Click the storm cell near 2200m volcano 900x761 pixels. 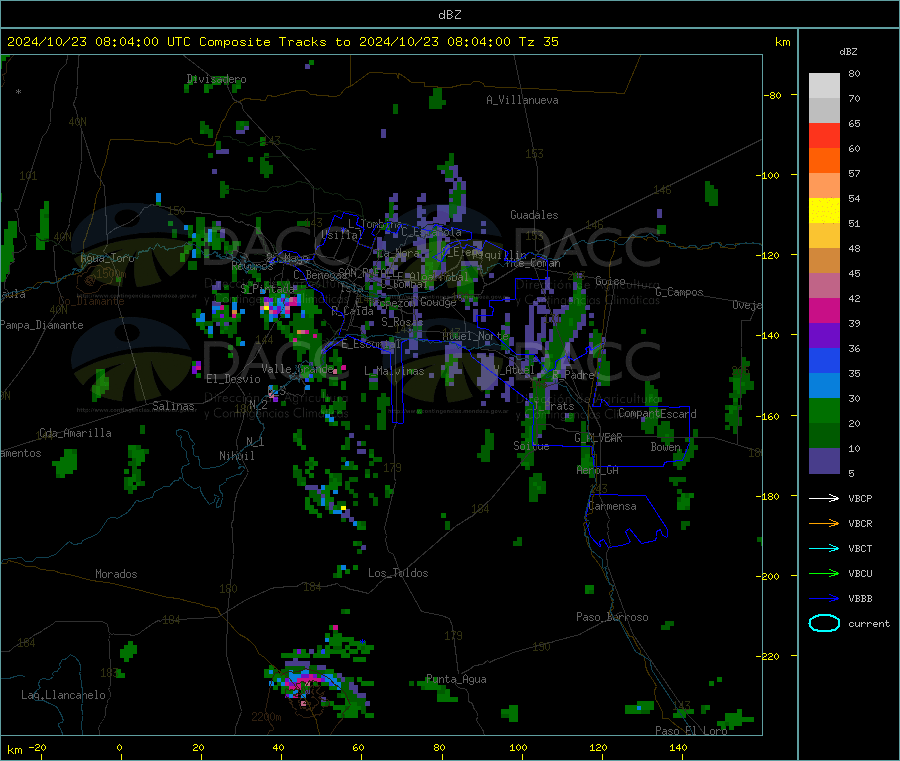(x=304, y=682)
